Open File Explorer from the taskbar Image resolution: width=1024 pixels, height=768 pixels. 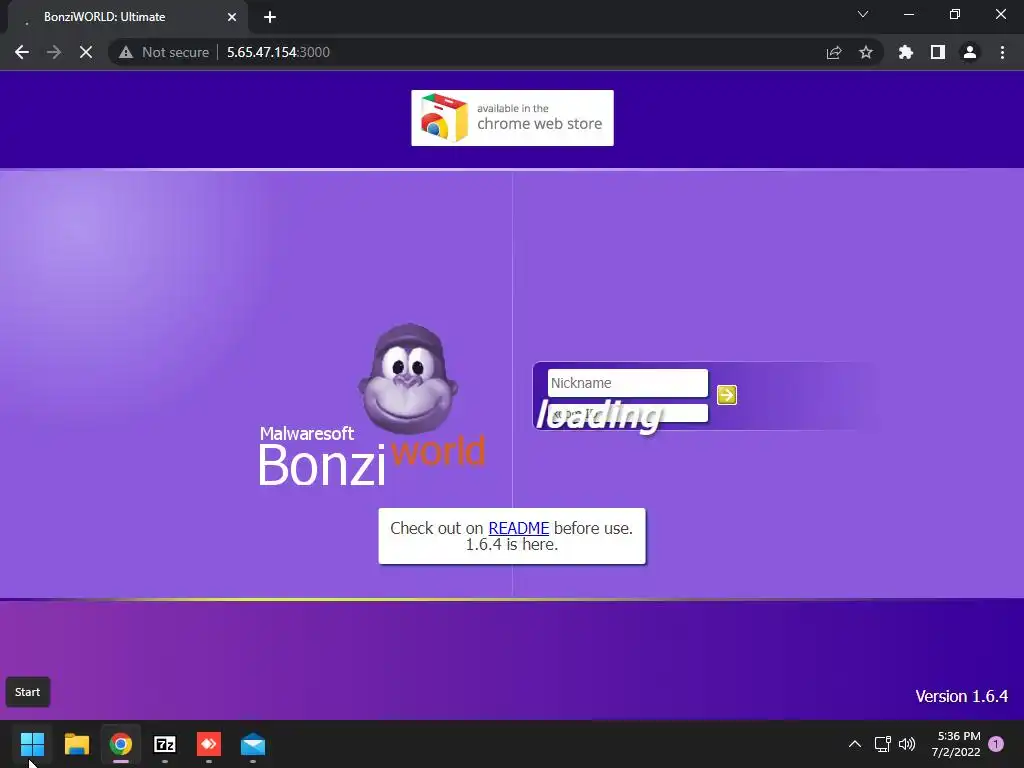pos(76,744)
